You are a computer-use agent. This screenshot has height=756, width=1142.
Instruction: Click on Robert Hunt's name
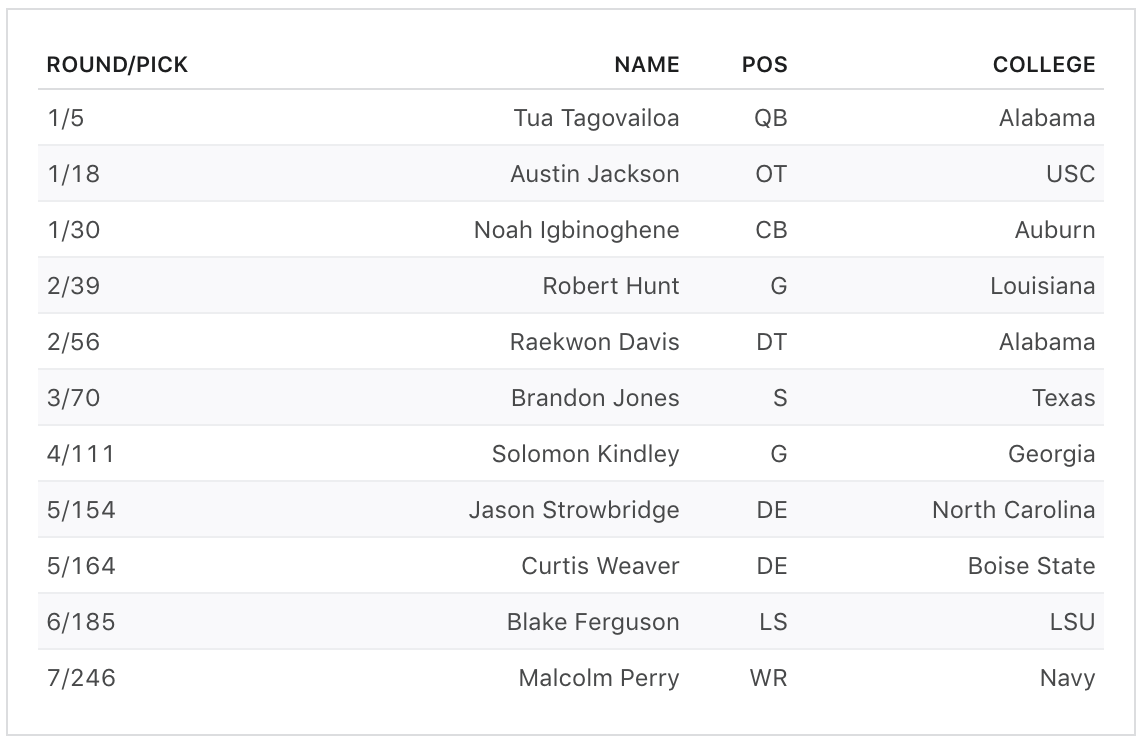610,286
